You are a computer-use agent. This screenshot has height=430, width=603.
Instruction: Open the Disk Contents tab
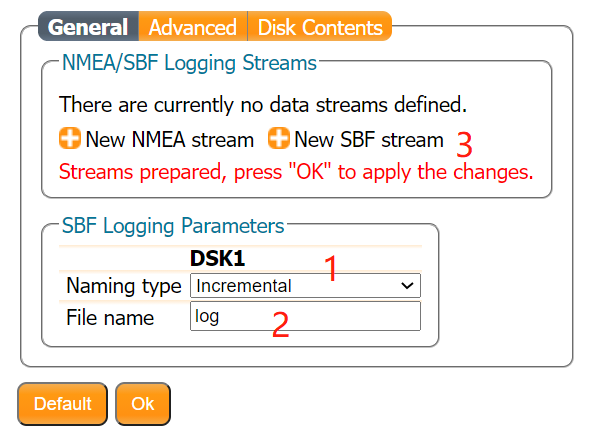point(320,27)
